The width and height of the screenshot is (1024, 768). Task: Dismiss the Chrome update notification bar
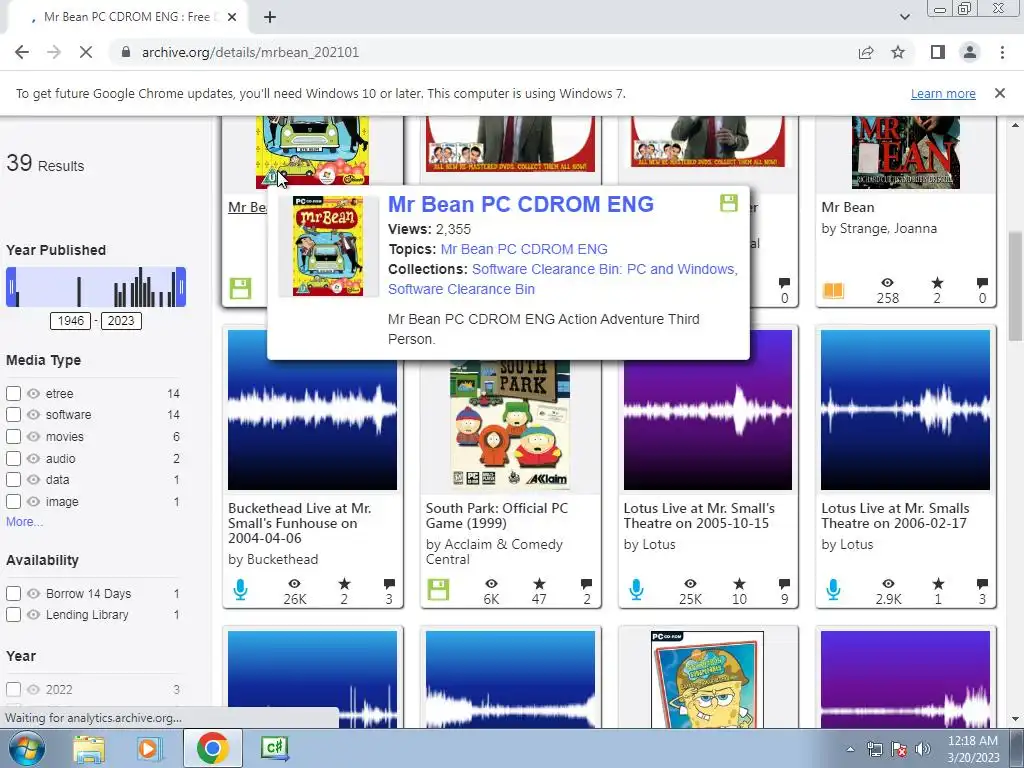999,93
